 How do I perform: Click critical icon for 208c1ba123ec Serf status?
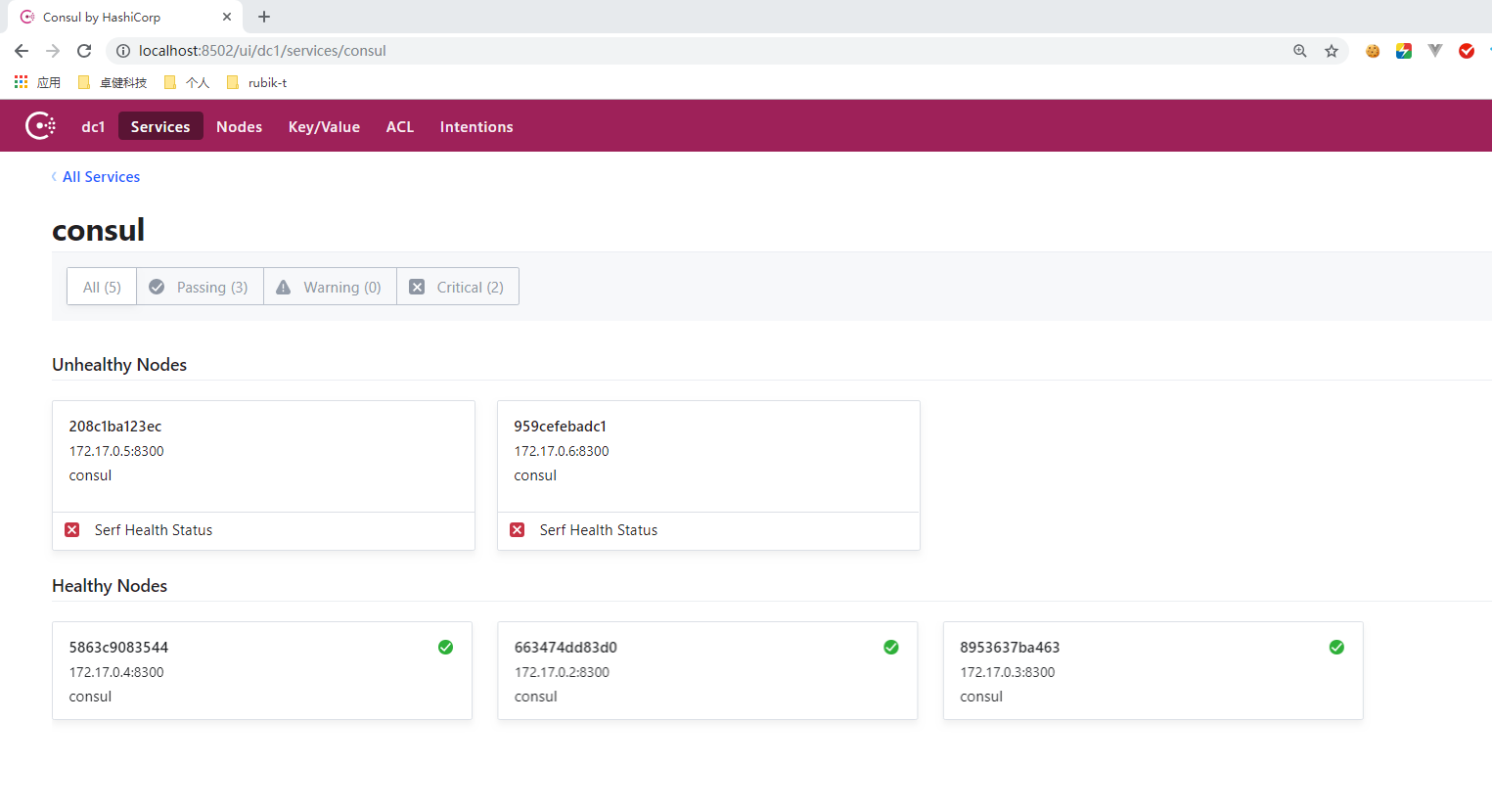[x=72, y=529]
